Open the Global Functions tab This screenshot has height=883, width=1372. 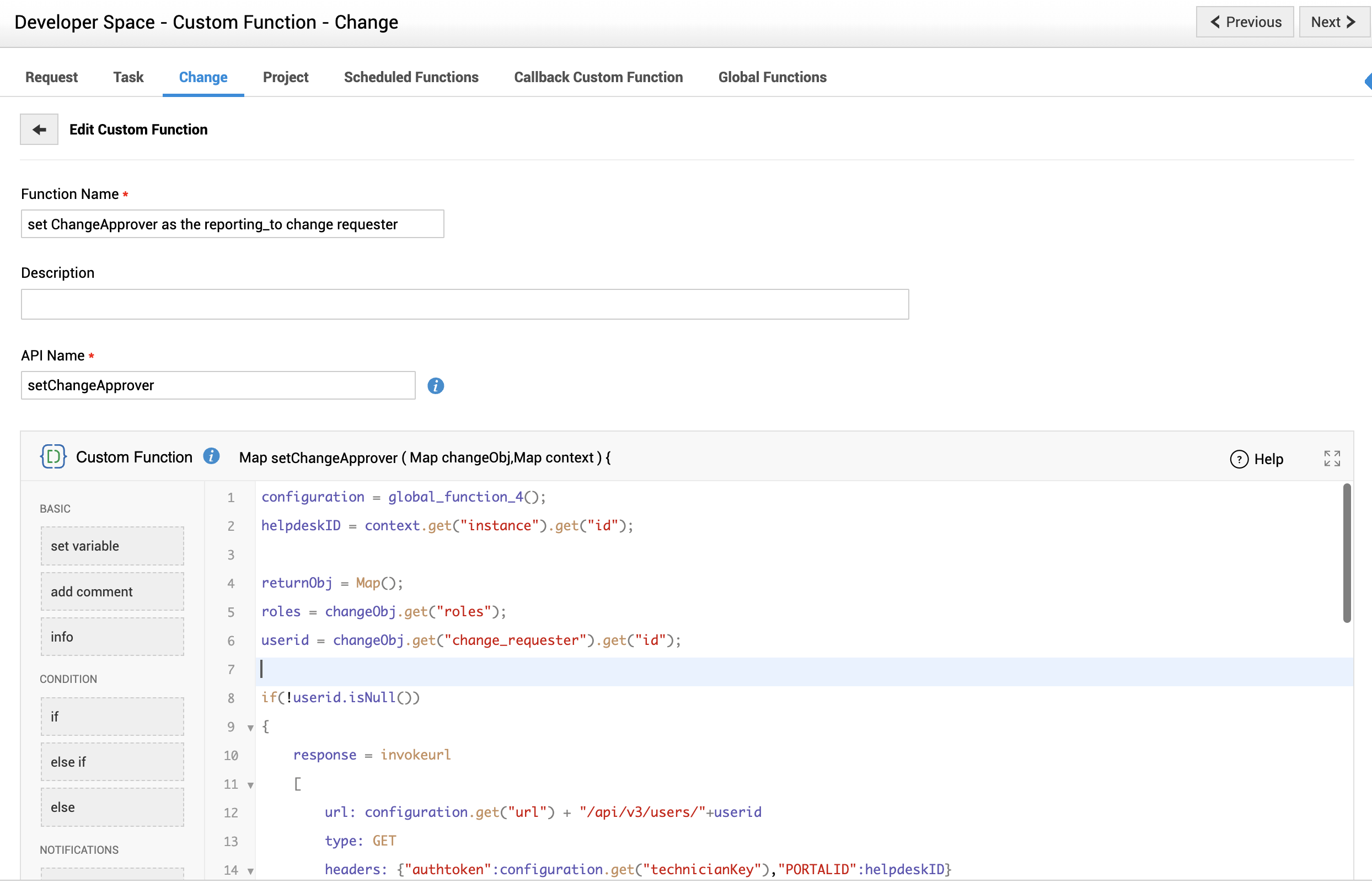point(772,77)
